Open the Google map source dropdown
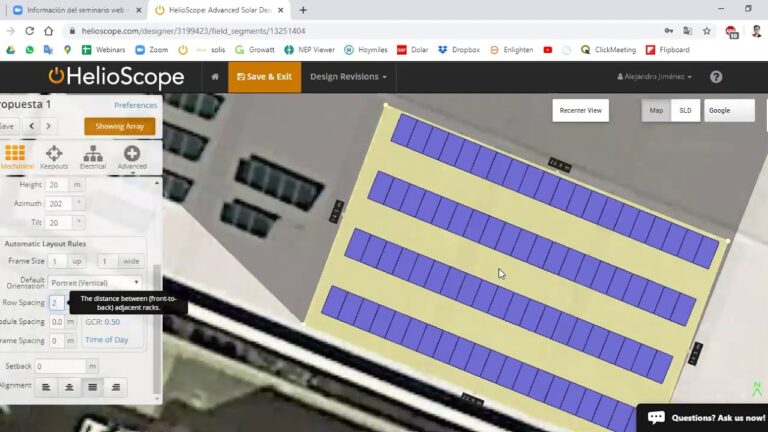768x432 pixels. (729, 111)
